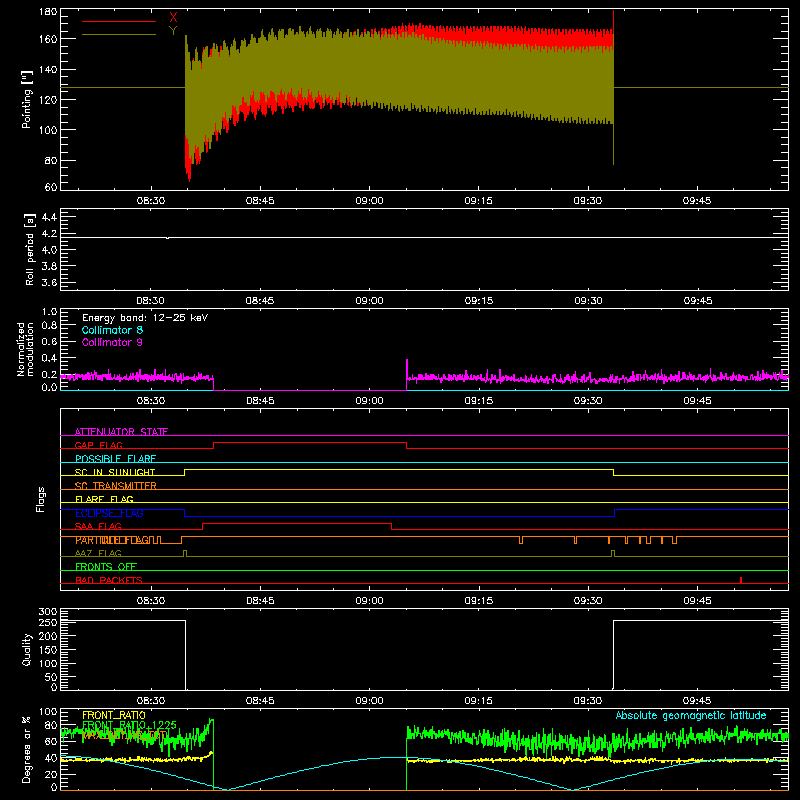Click the '4.2' tick on Roll period axis
800x800 pixels.
point(49,234)
